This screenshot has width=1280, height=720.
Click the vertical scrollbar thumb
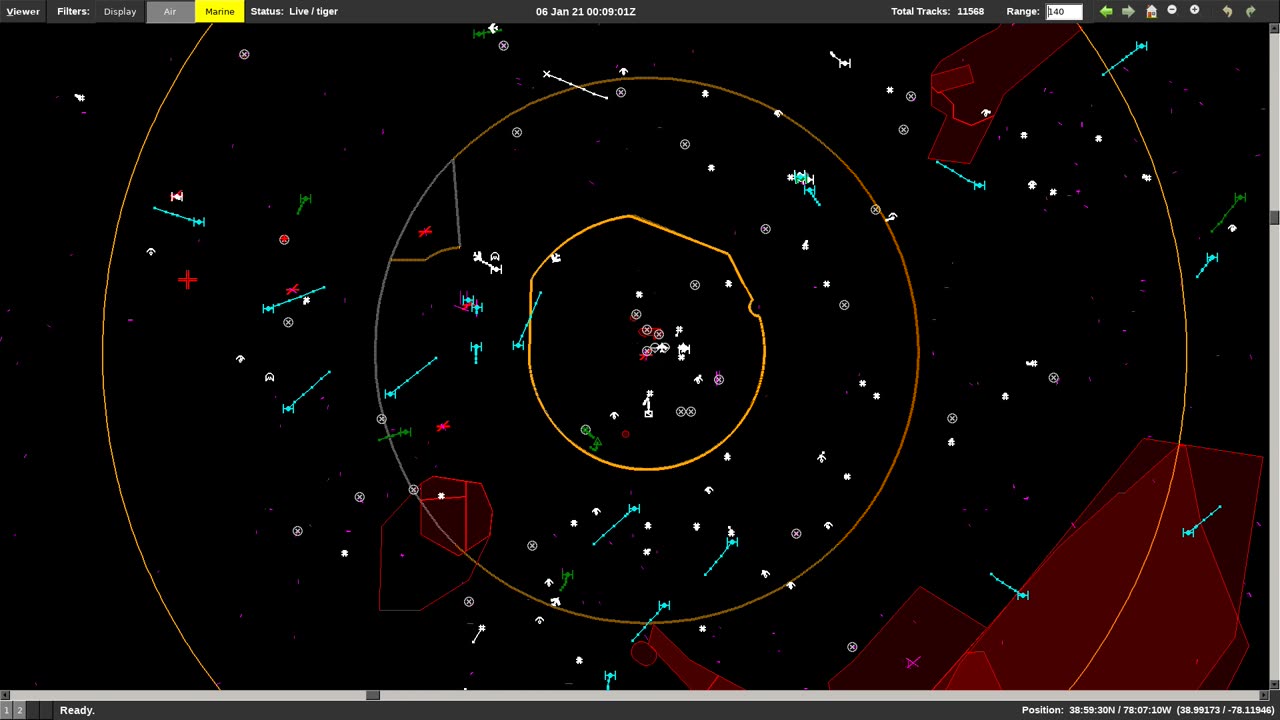(x=1275, y=217)
